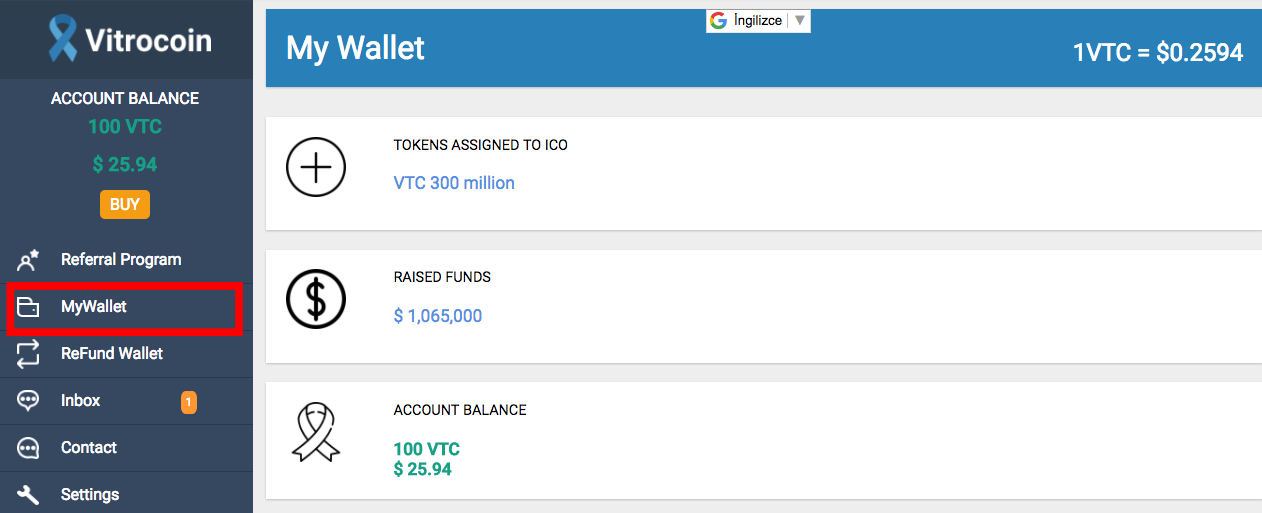Click the dollar circle Raised Funds icon

(316, 299)
